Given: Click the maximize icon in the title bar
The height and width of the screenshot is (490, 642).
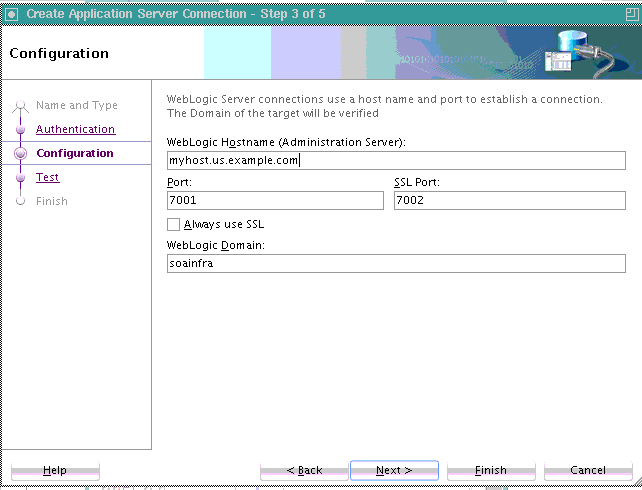Looking at the screenshot, I should click(632, 15).
